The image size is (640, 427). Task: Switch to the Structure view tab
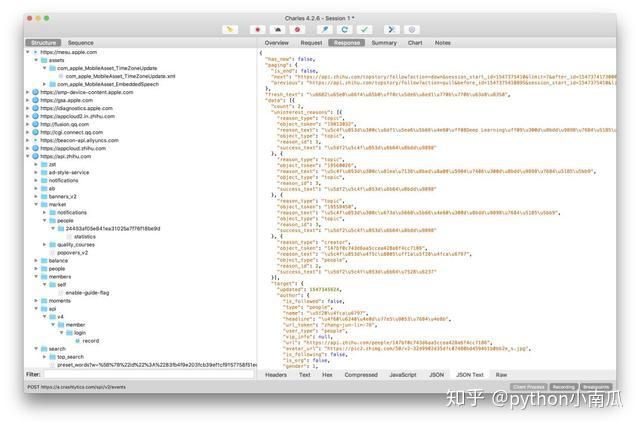(43, 43)
